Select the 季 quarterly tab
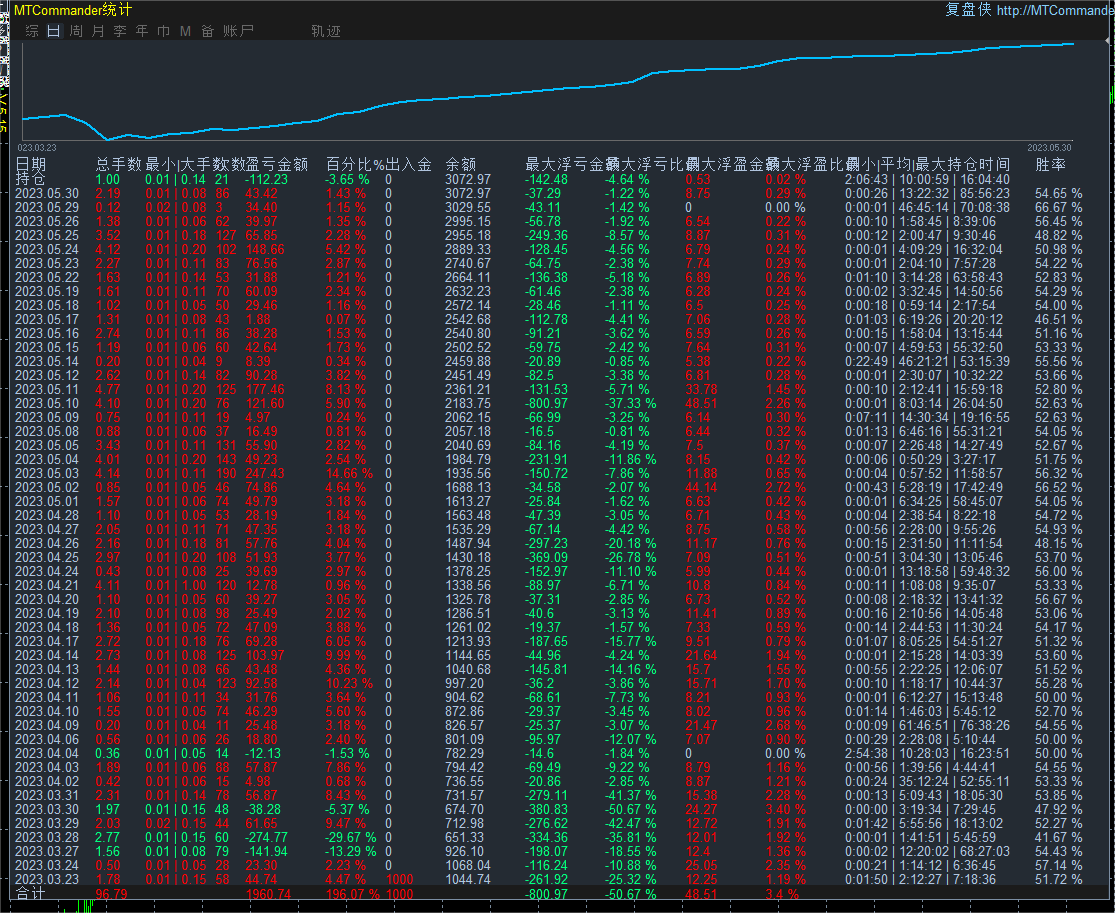The image size is (1115, 913). tap(120, 31)
